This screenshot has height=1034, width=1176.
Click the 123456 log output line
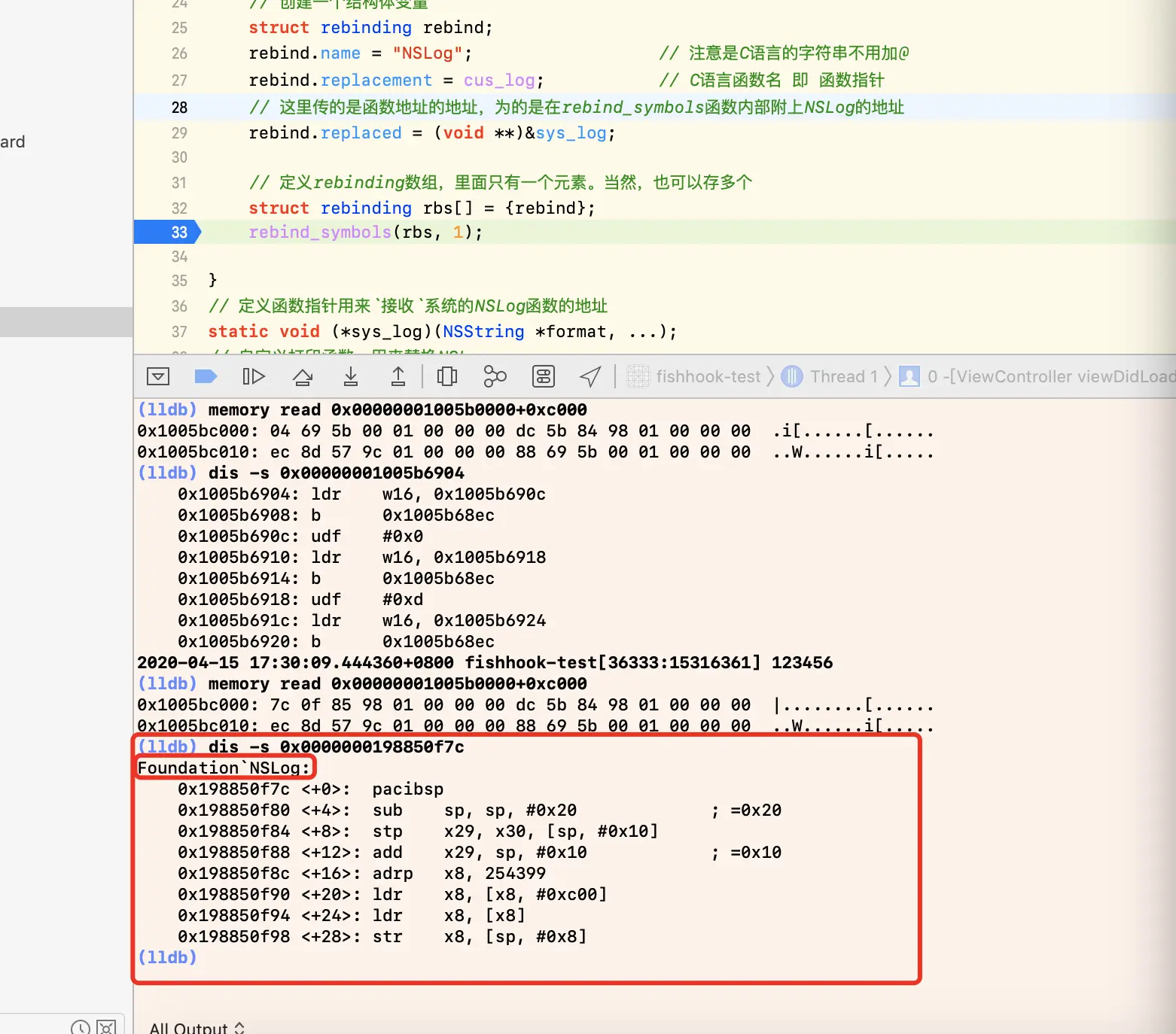[485, 662]
